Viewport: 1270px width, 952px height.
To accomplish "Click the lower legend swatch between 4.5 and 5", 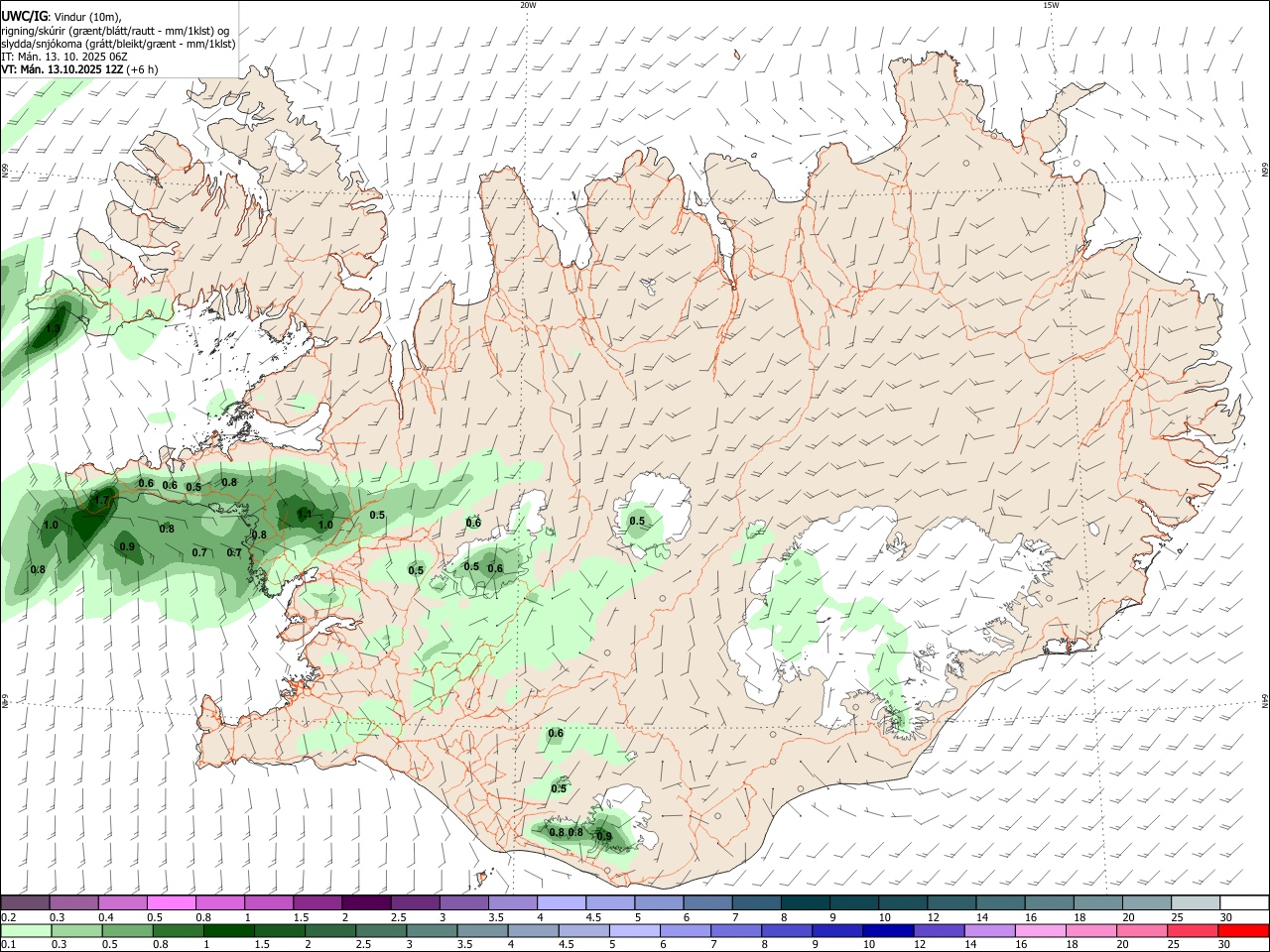I will pyautogui.click(x=585, y=931).
